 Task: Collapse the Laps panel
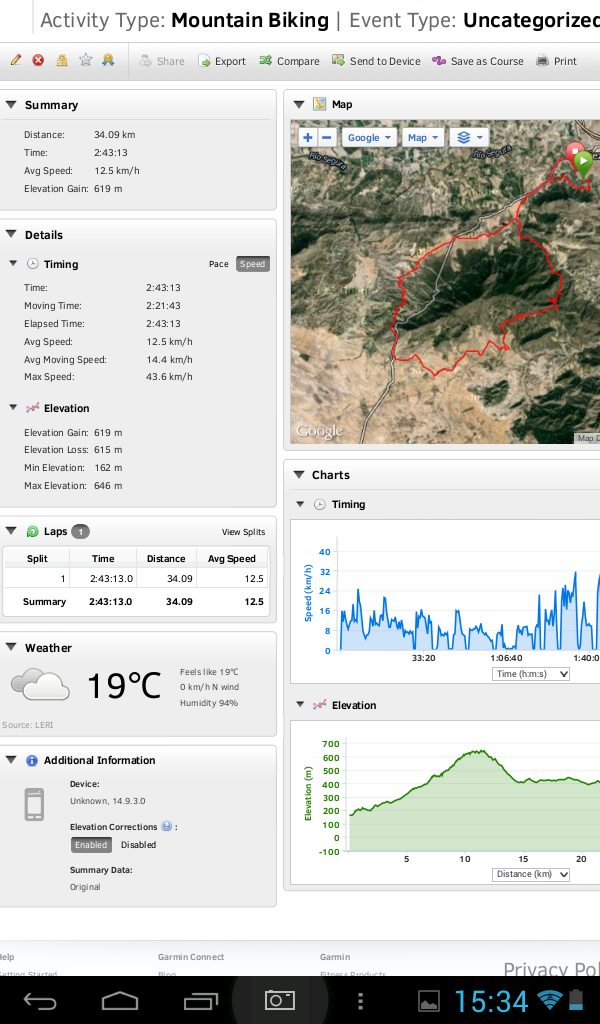[11, 531]
